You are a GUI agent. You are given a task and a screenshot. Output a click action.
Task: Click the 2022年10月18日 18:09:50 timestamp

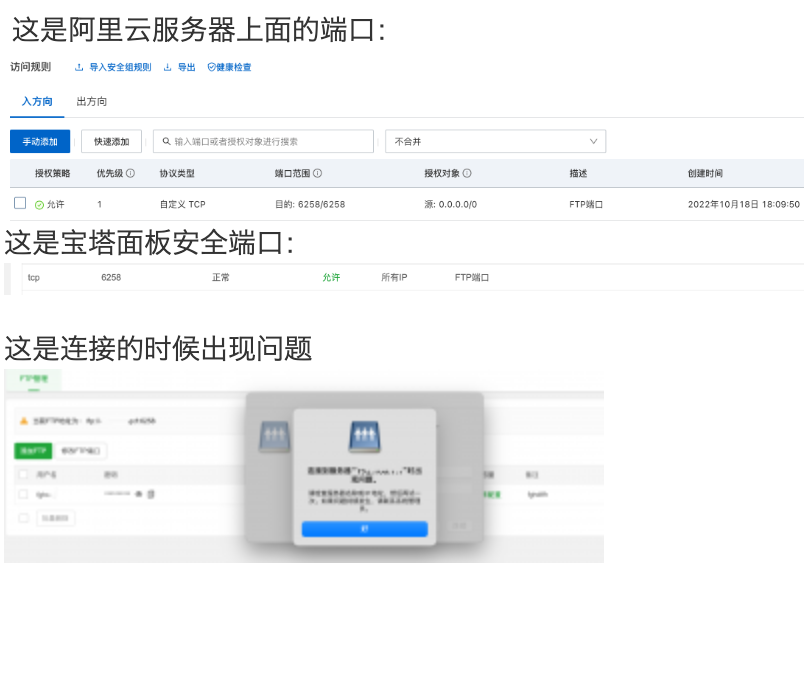[744, 205]
